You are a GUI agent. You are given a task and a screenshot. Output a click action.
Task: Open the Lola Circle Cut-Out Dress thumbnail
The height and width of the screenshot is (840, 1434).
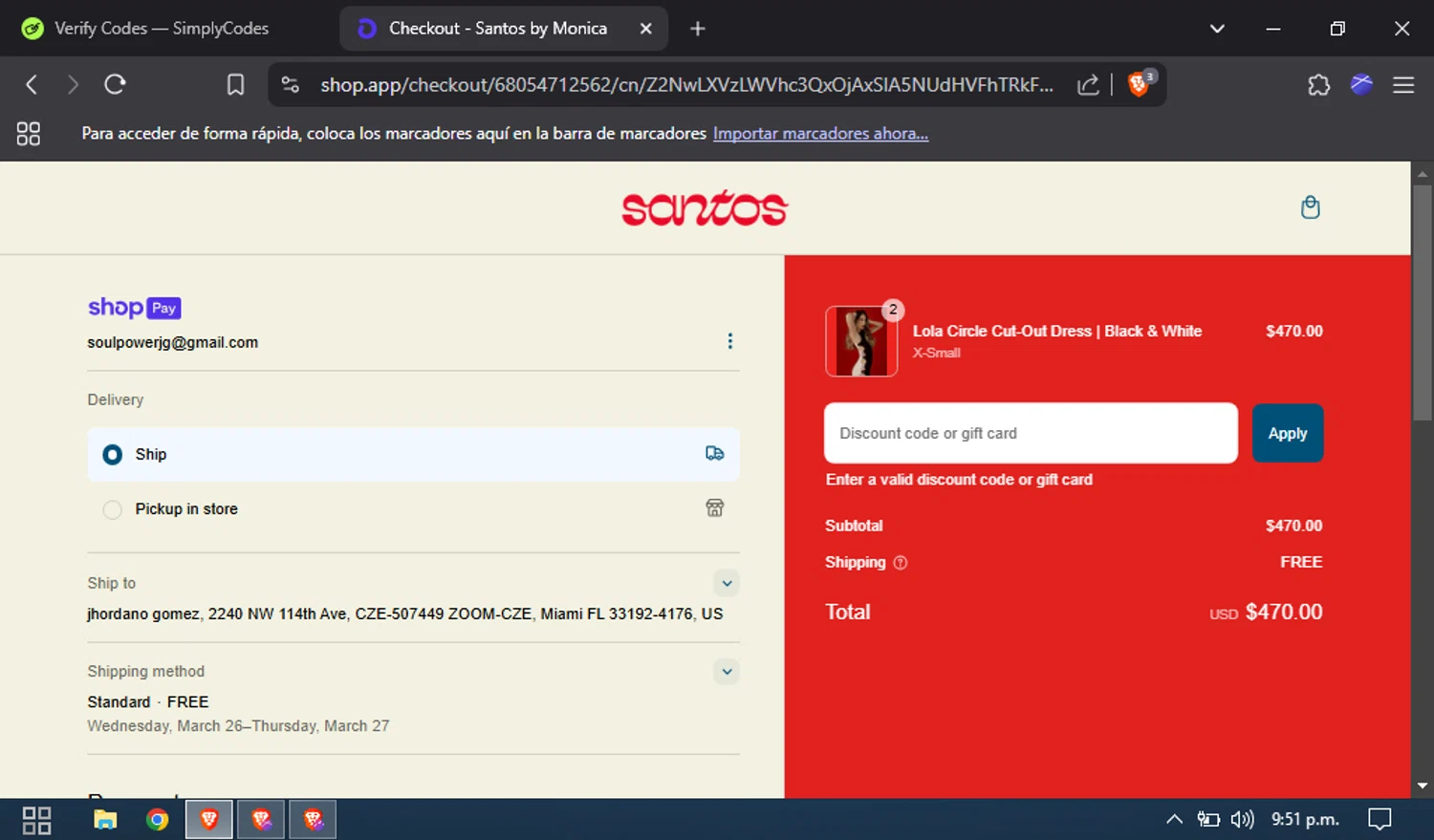861,341
